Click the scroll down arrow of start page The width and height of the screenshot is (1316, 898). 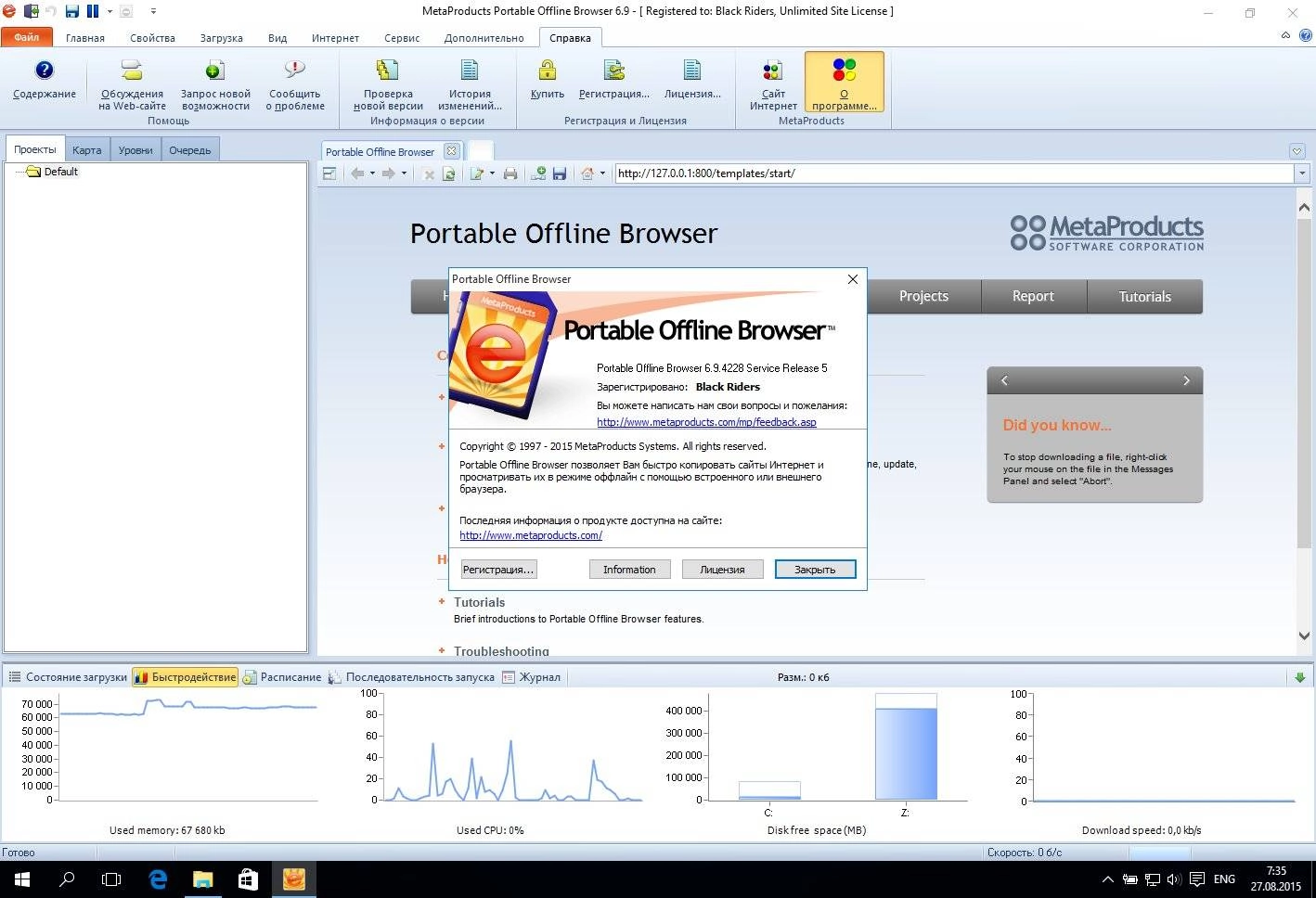pos(1304,636)
